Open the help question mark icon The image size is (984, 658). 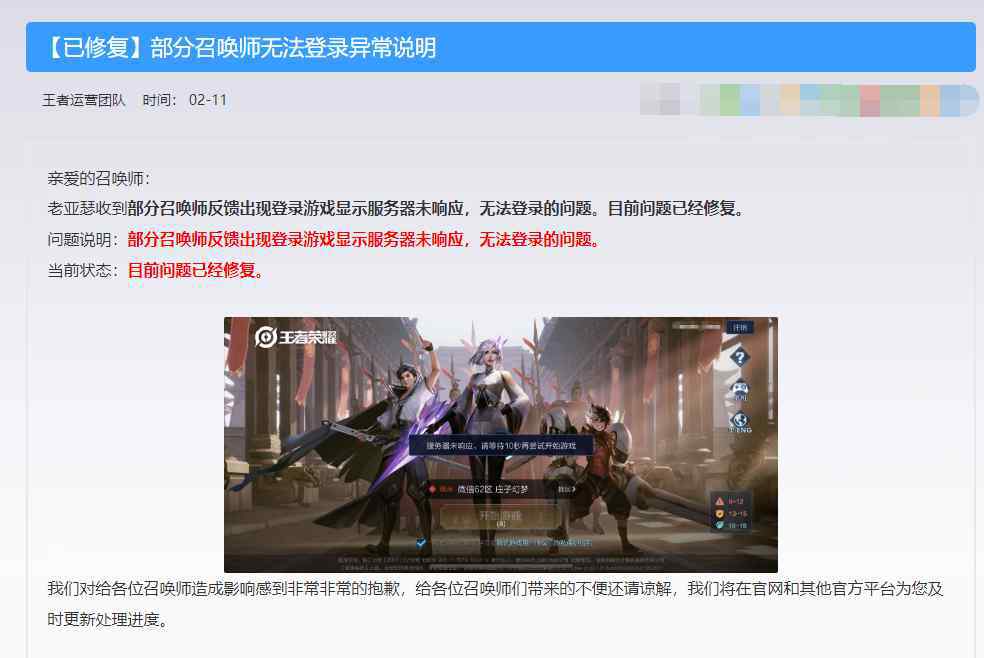point(740,357)
